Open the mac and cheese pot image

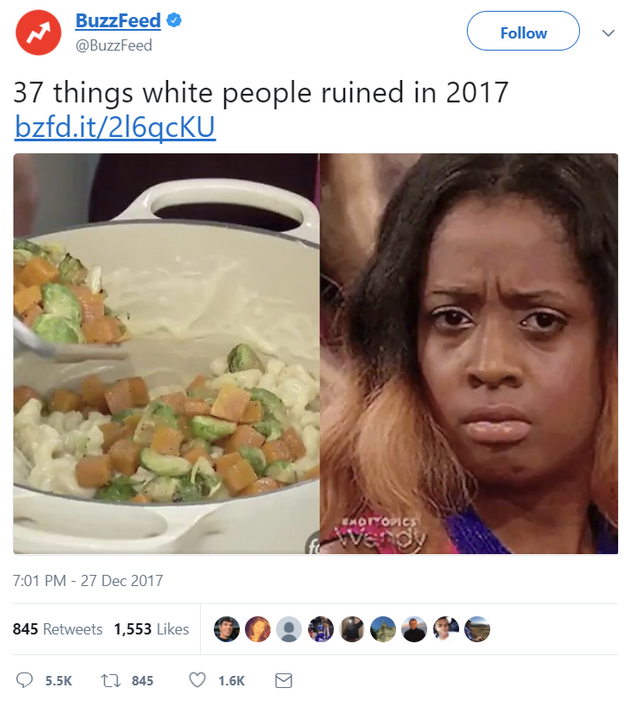[x=166, y=354]
